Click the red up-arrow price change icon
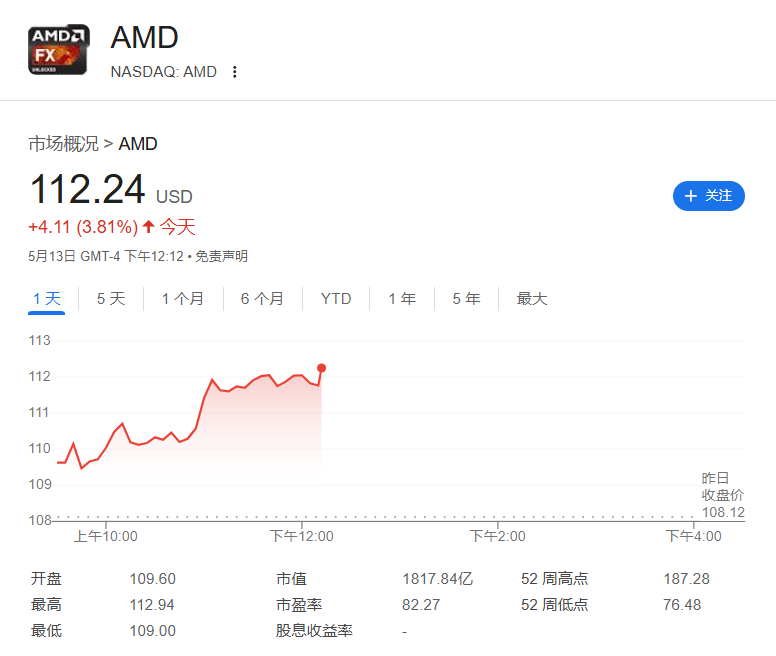776x656 pixels. 149,227
